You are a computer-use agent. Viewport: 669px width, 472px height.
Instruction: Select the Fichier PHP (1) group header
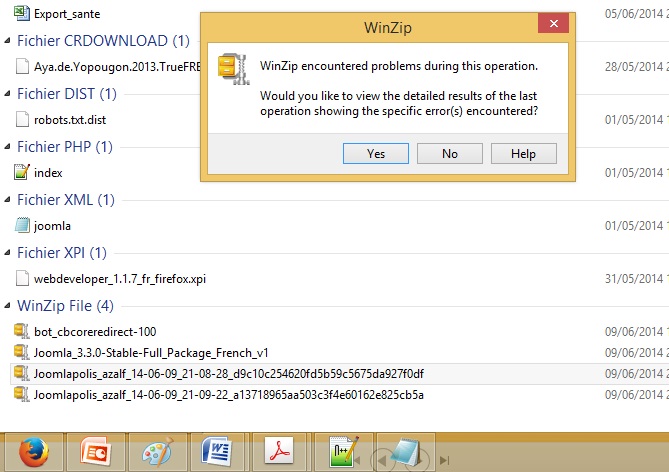tap(65, 147)
